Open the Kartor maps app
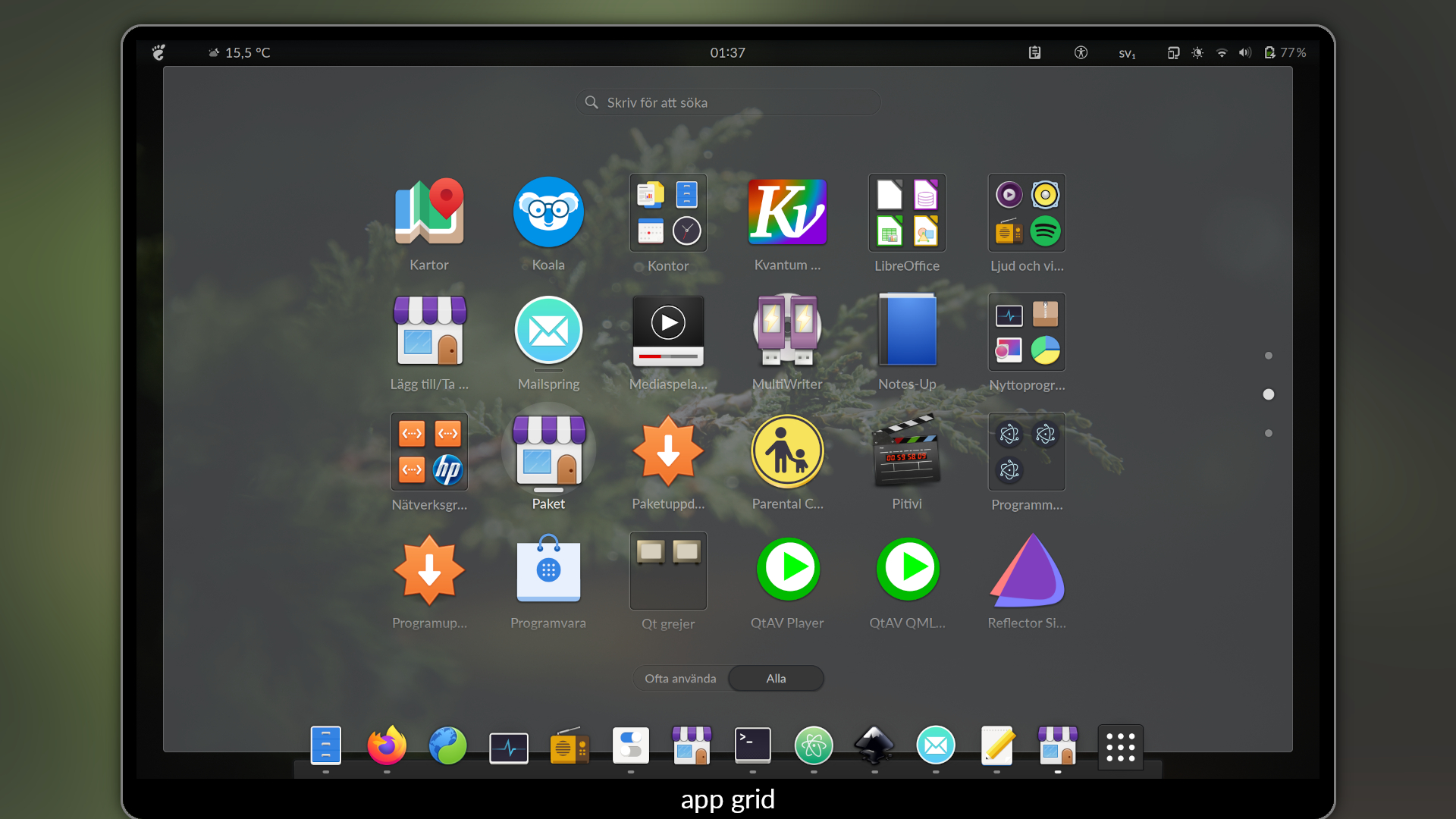The height and width of the screenshot is (819, 1456). click(429, 212)
